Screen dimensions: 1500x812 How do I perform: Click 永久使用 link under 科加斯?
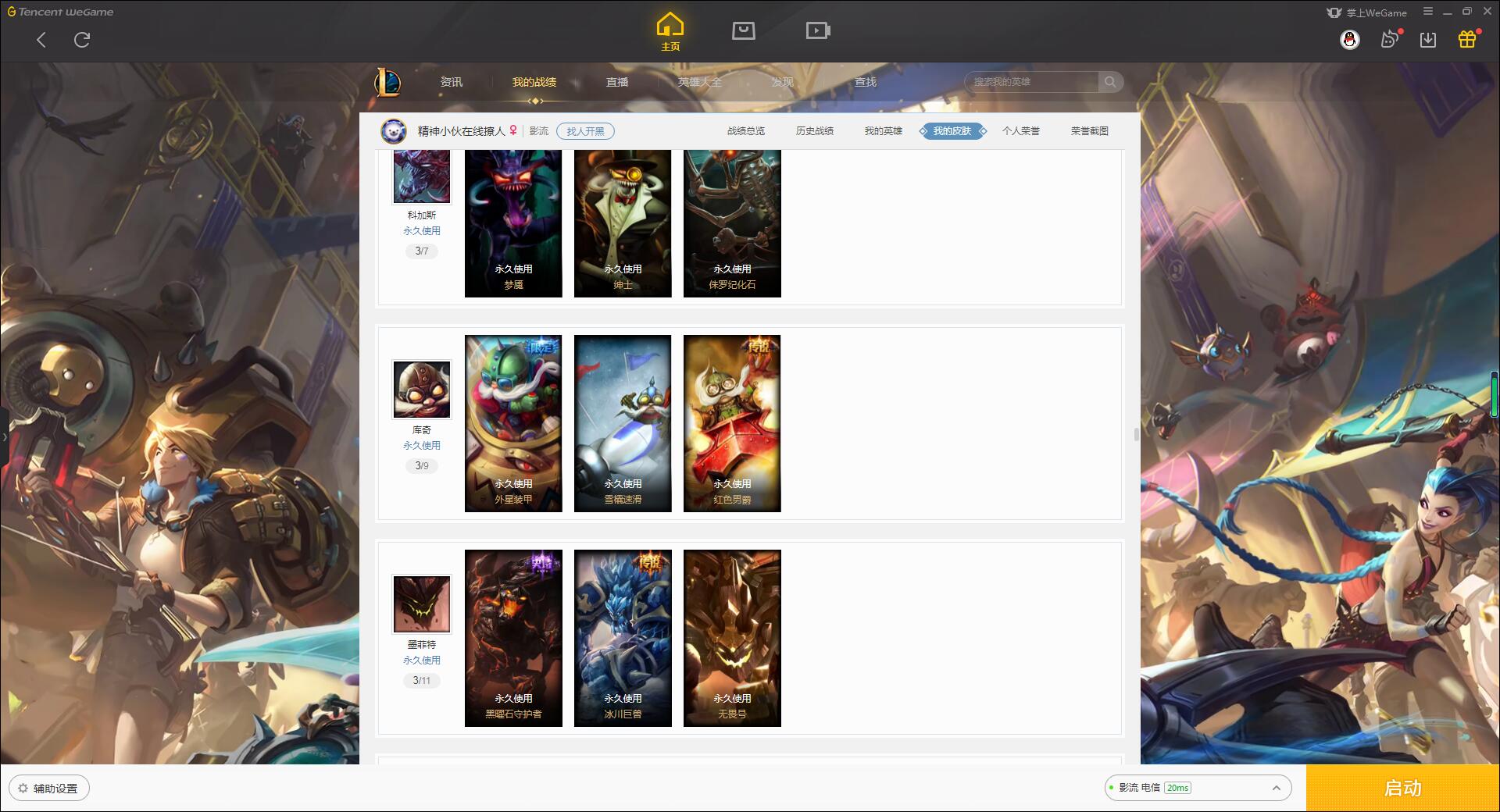pos(422,231)
